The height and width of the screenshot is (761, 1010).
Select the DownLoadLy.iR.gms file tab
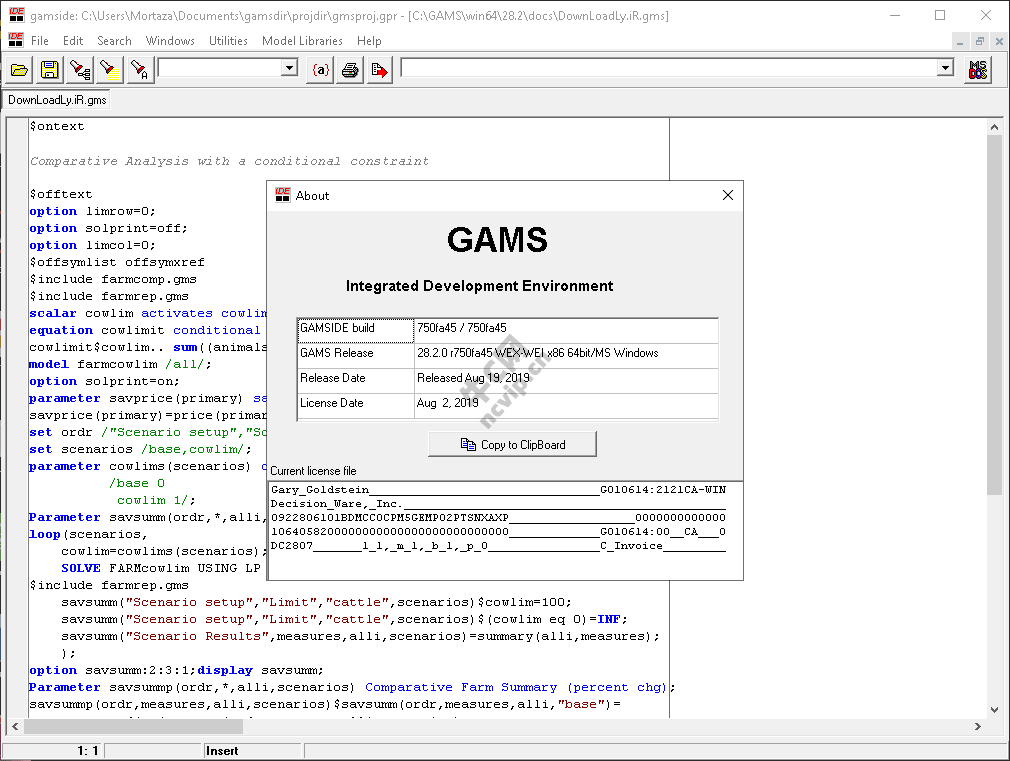57,100
